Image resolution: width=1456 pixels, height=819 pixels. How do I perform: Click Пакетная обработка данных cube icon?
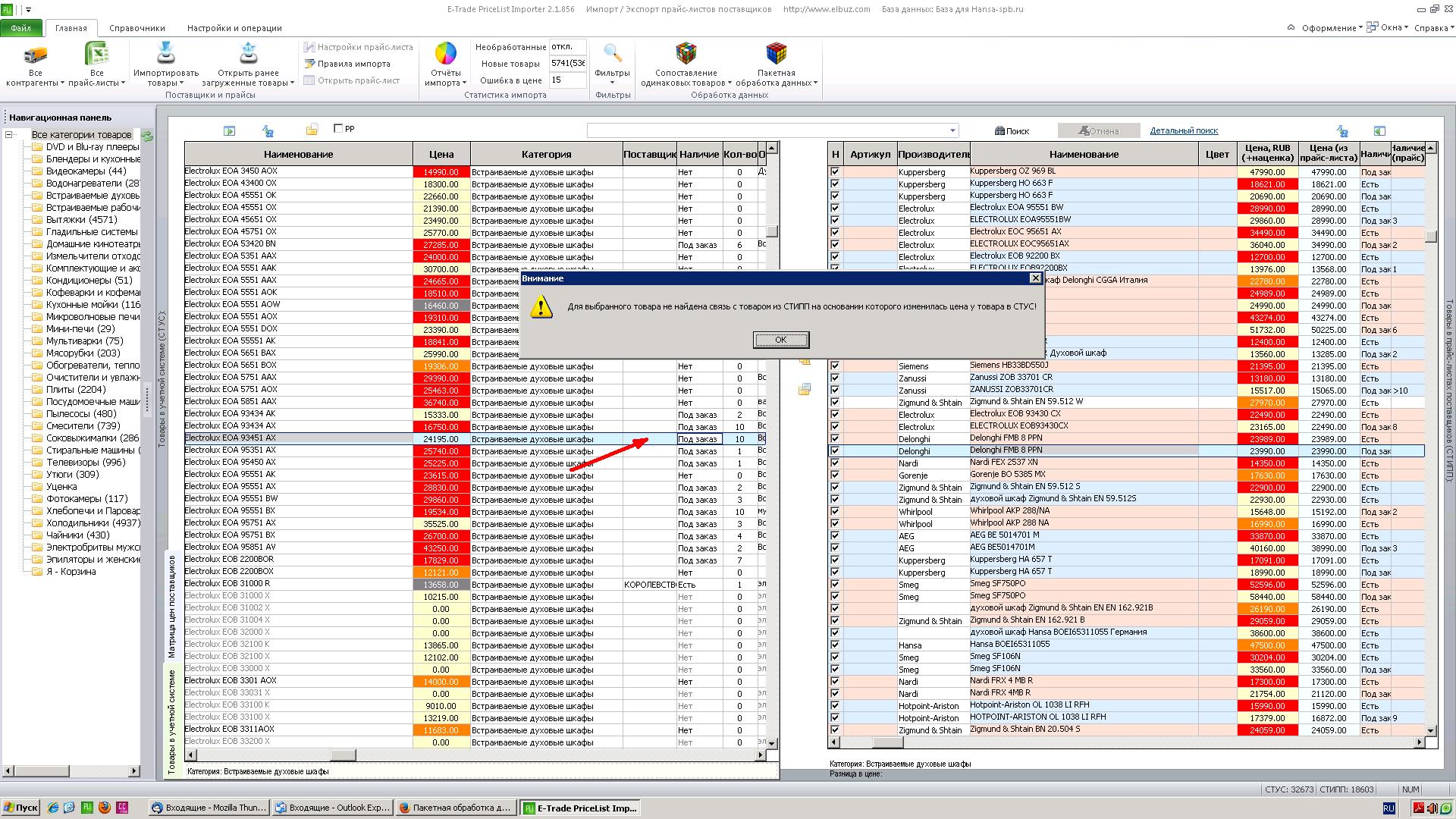(776, 53)
